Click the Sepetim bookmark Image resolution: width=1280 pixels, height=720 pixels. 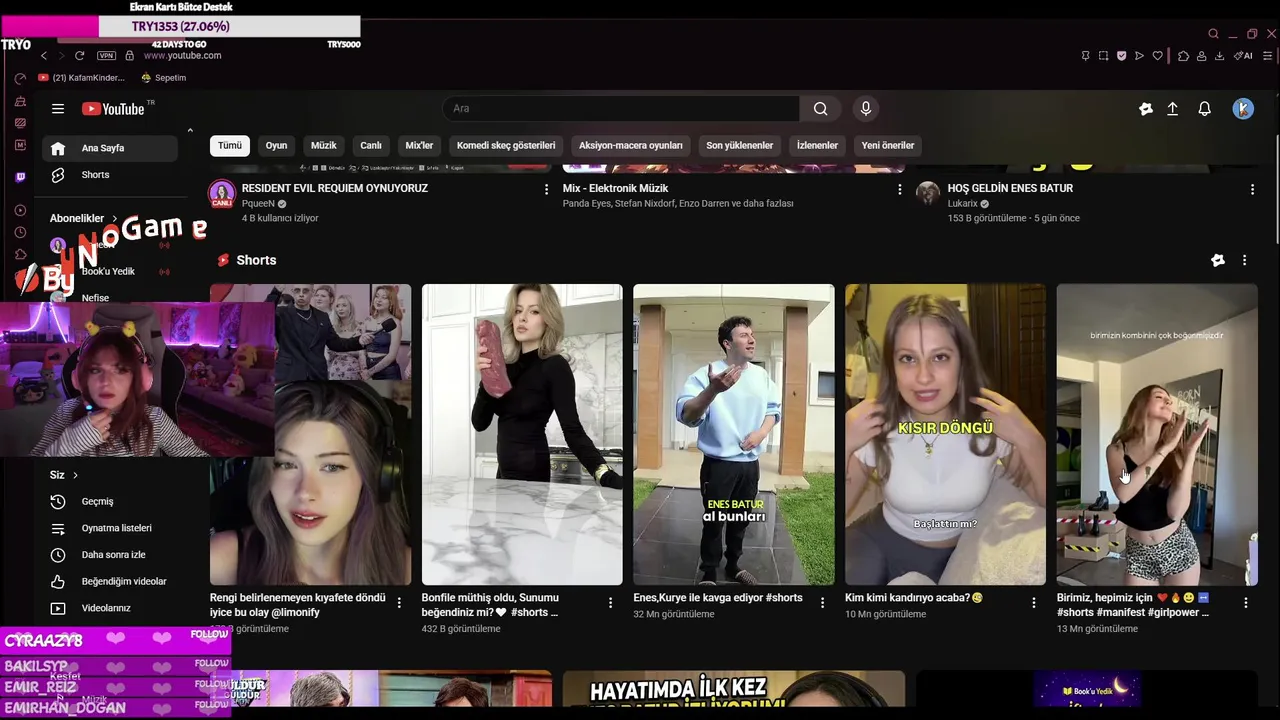coord(163,78)
